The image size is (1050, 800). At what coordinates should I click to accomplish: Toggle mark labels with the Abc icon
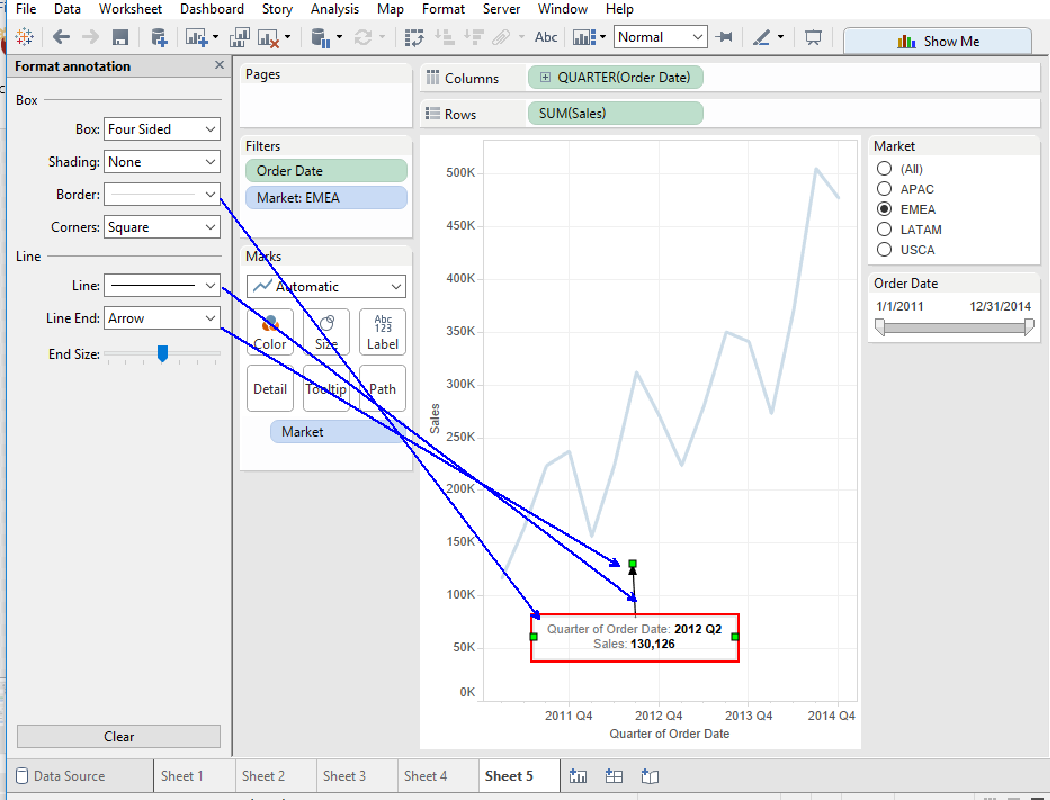coord(545,37)
